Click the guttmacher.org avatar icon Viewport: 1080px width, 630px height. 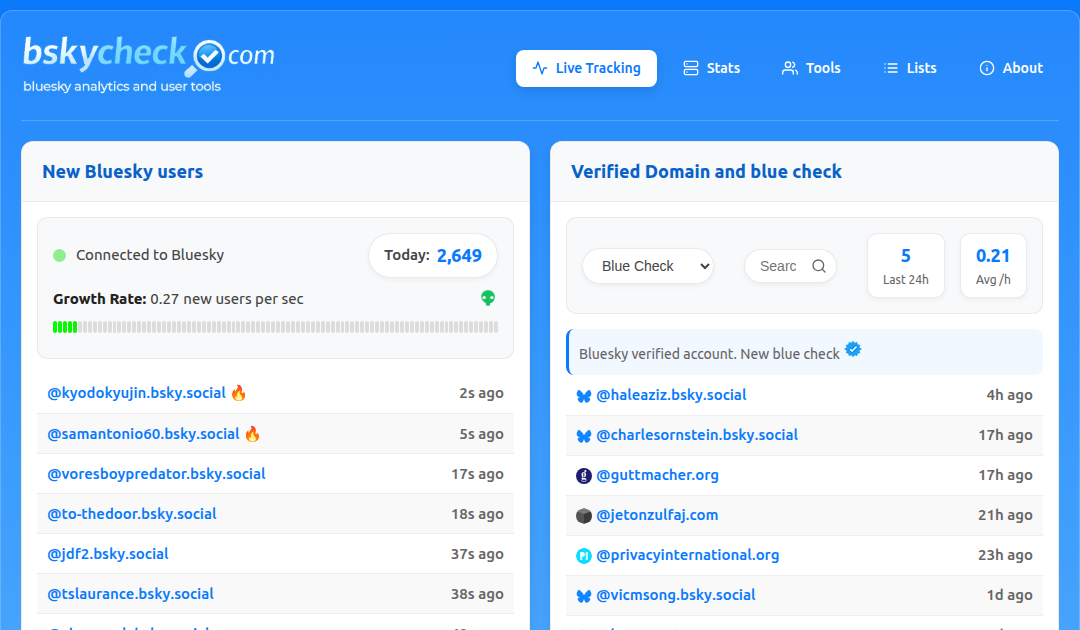[584, 476]
